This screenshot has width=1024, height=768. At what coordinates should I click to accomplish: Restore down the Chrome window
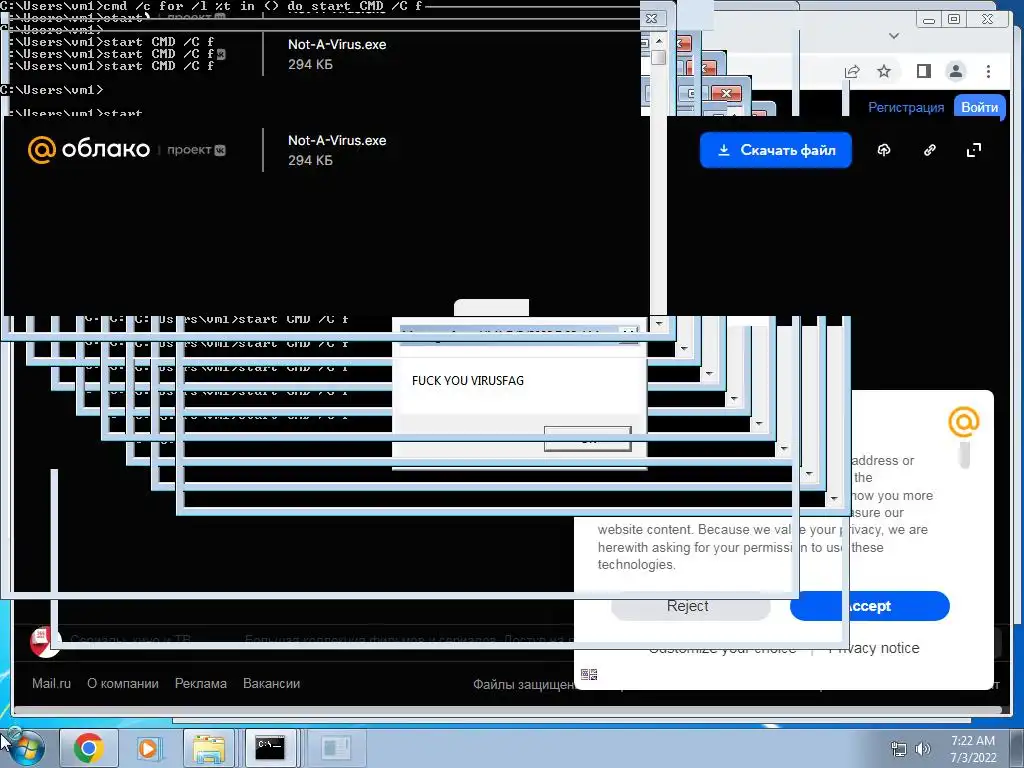coord(954,19)
